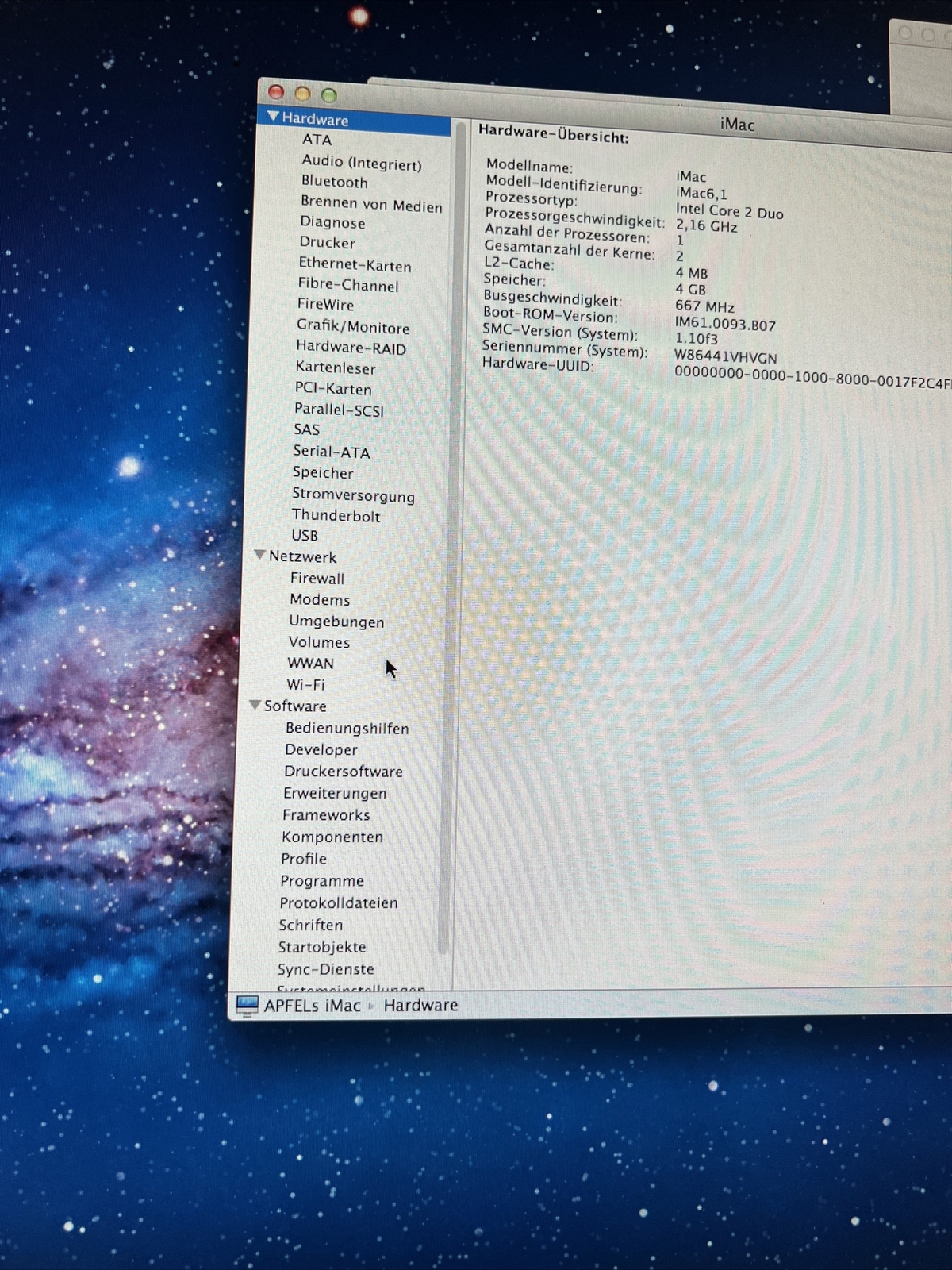This screenshot has width=952, height=1270.
Task: Open Serial-ATA entry
Action: click(332, 452)
